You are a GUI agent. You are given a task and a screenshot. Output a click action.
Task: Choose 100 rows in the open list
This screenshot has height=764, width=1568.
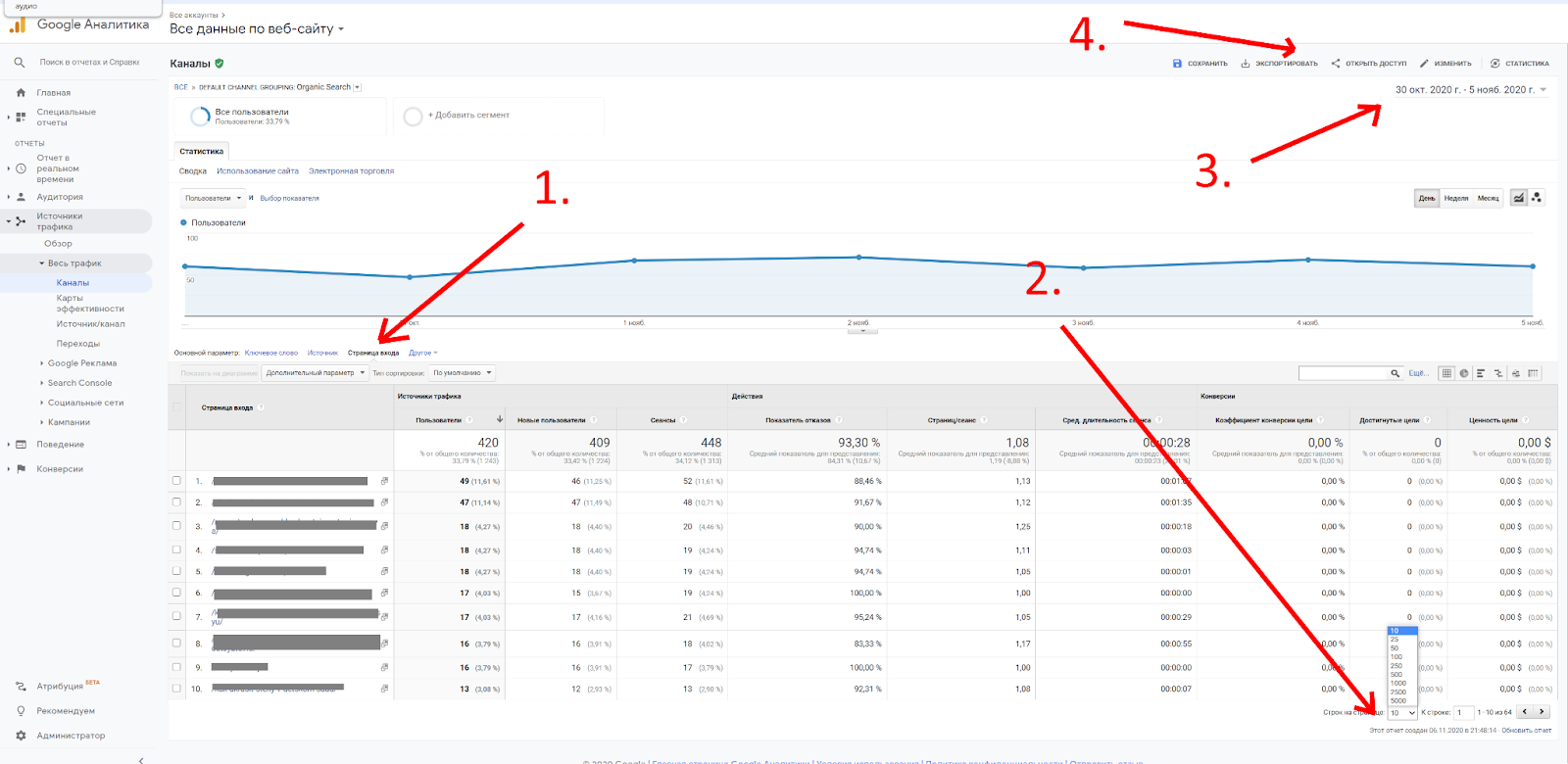tap(1402, 657)
